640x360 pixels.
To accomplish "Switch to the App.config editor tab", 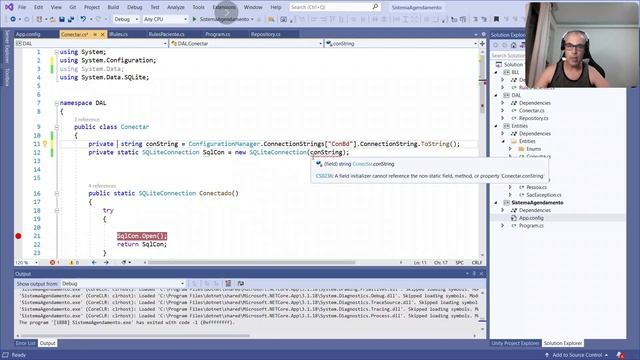I will click(28, 34).
